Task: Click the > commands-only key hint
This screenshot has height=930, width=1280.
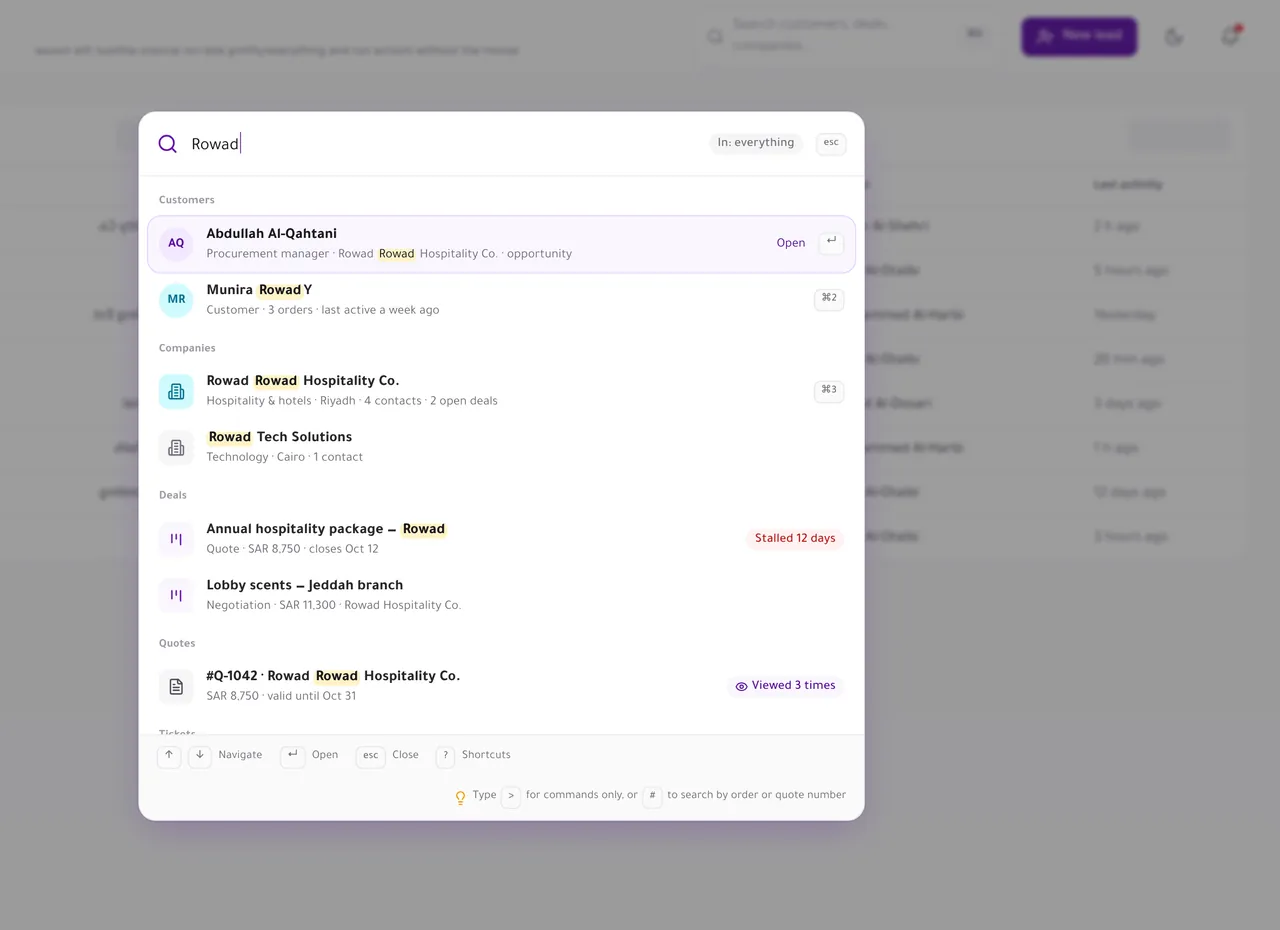Action: [511, 796]
